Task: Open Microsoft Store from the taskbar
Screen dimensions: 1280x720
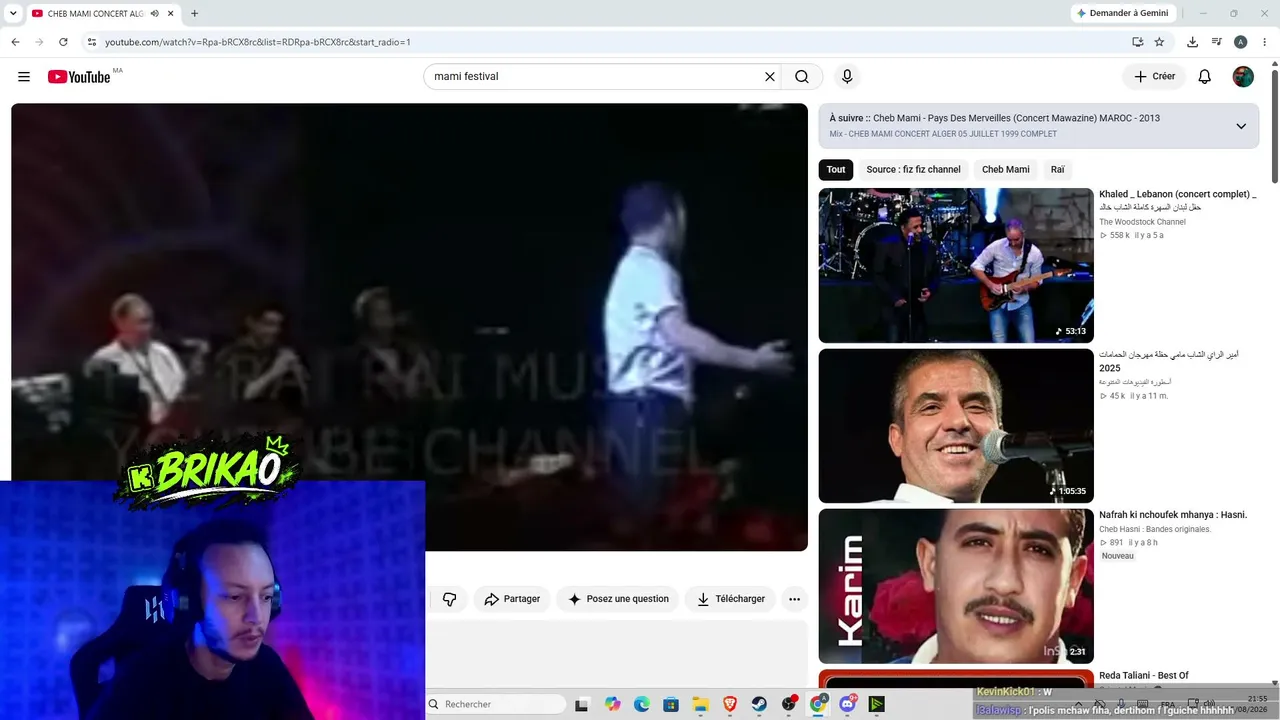Action: point(671,704)
